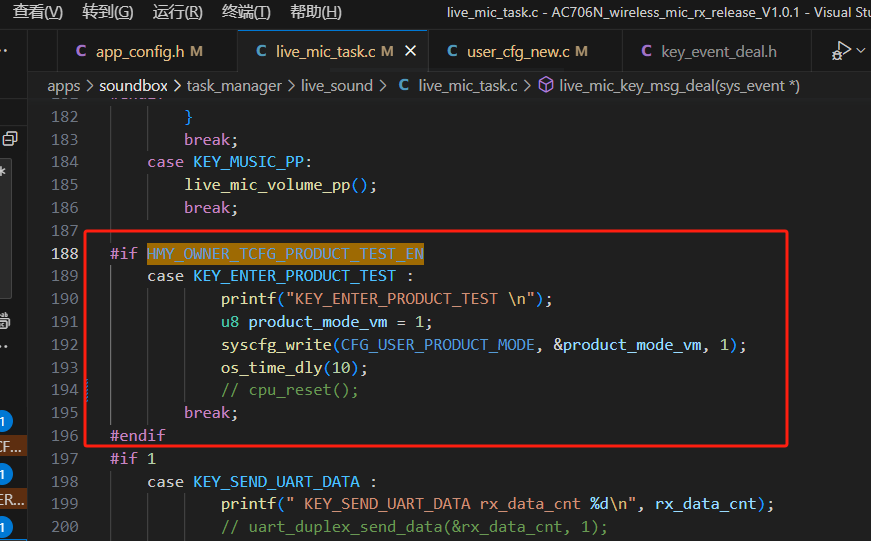The height and width of the screenshot is (541, 871).
Task: Click KEY_SEND_UART_DATA case label
Action: (x=276, y=482)
